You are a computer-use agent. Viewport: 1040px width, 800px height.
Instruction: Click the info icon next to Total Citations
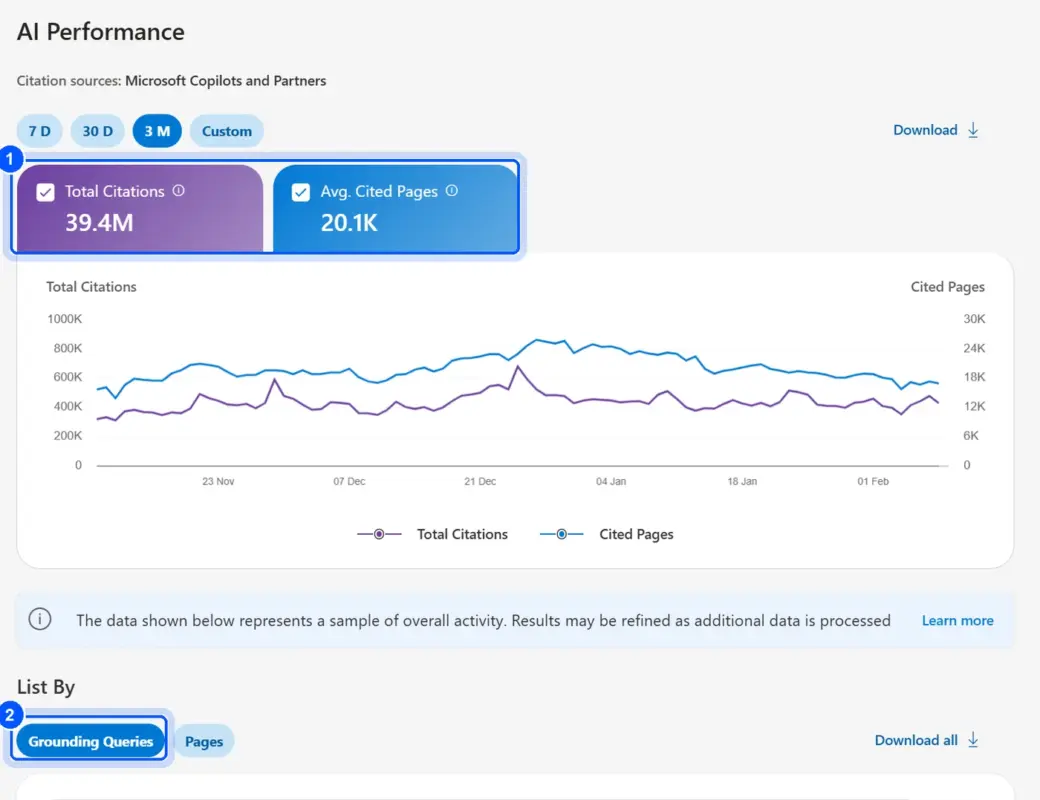[x=178, y=190]
